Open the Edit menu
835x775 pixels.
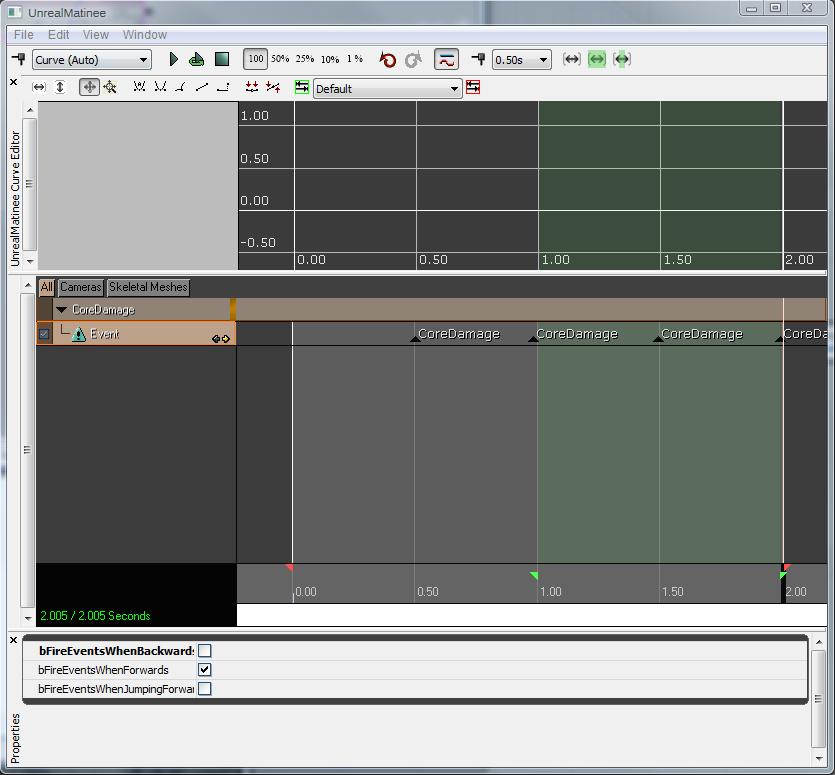click(x=59, y=35)
